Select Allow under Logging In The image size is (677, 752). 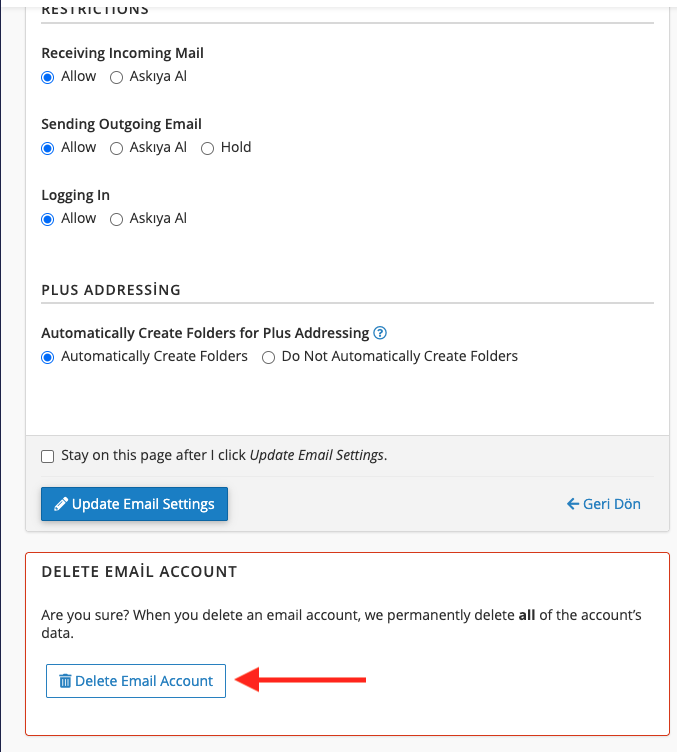[x=48, y=219]
